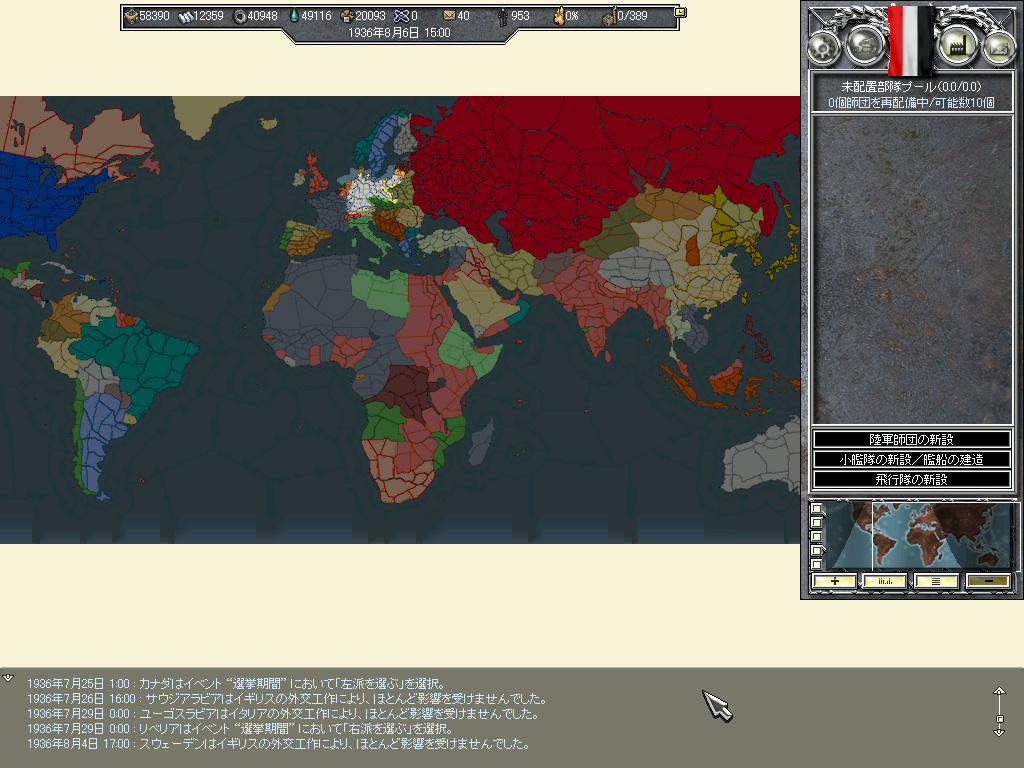This screenshot has width=1024, height=768.
Task: Click the metal icon beside 12359
Action: point(185,16)
